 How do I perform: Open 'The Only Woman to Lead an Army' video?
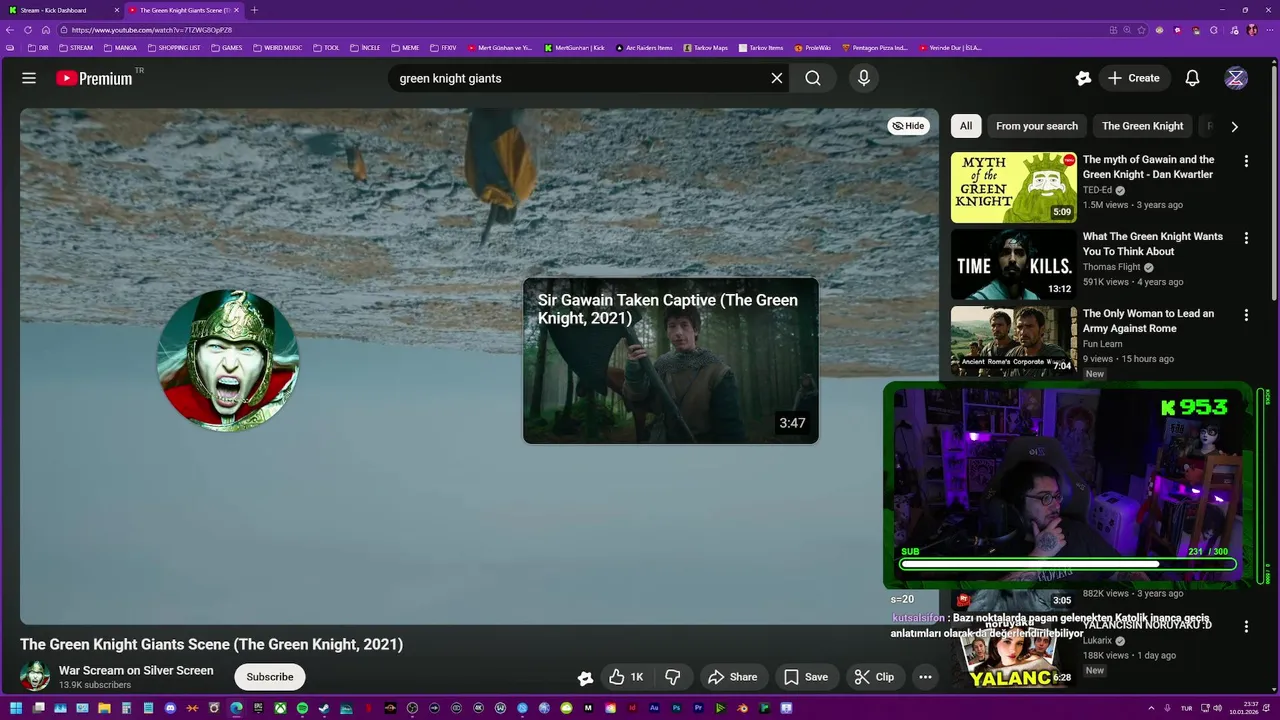point(1148,321)
